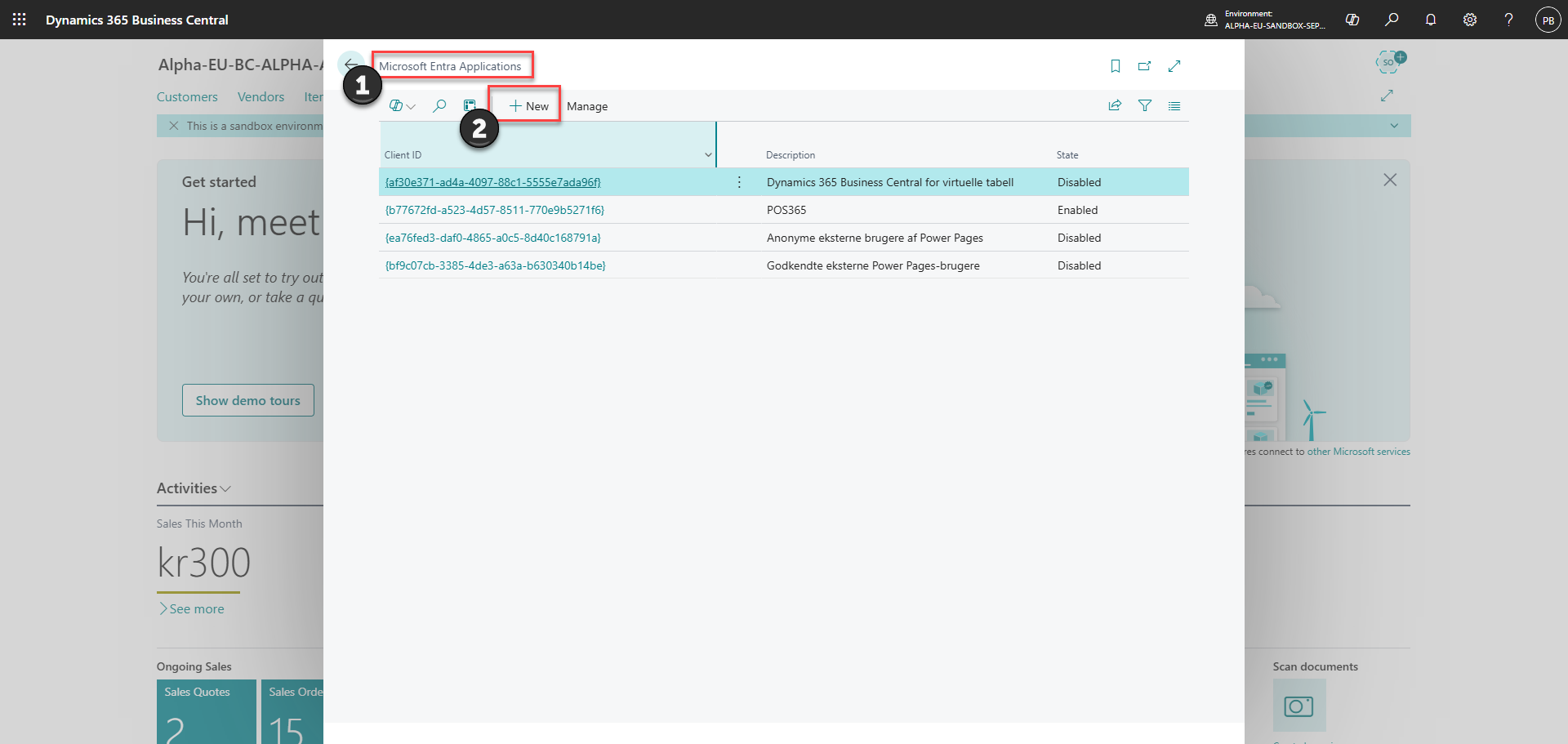Select Anonyme eksterne brugere af Power Pages
Screen dimensions: 1568x744
(875, 238)
